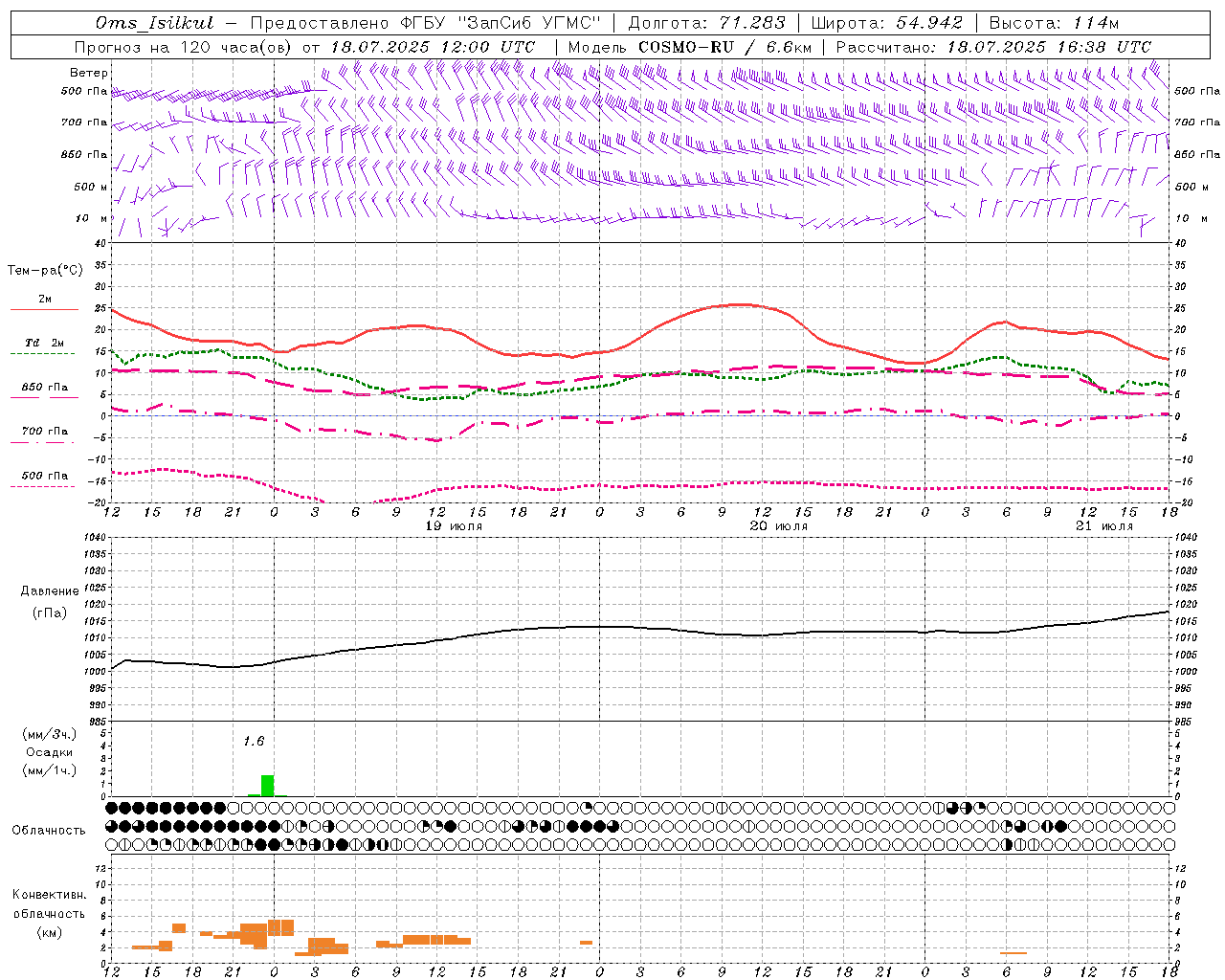
Task: Click the (км) convective cloud unit label
Action: tap(51, 931)
